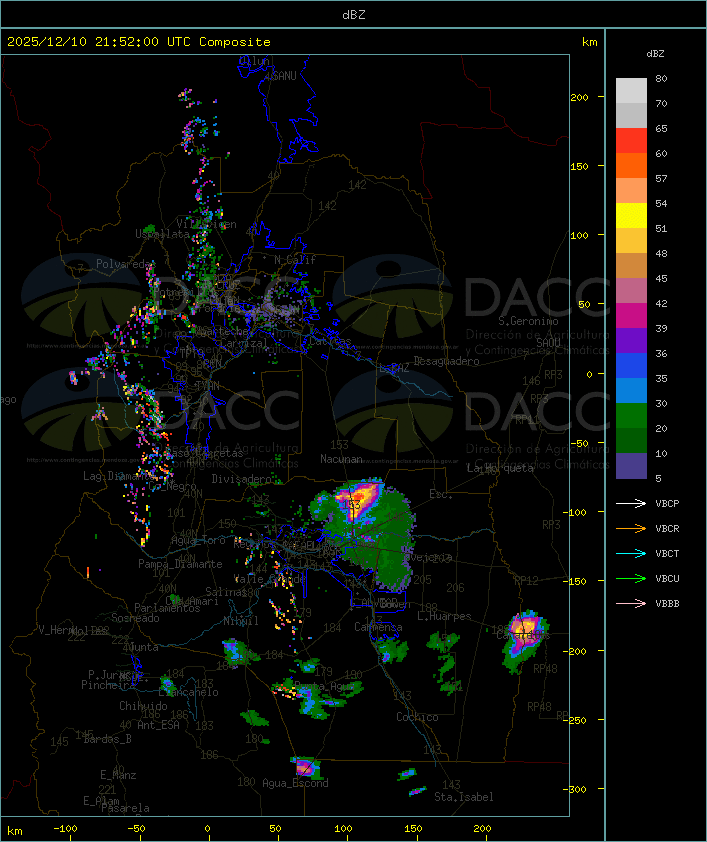Click the 'Polvaredas' map label
Screen dimensions: 707x842
[x=125, y=264]
